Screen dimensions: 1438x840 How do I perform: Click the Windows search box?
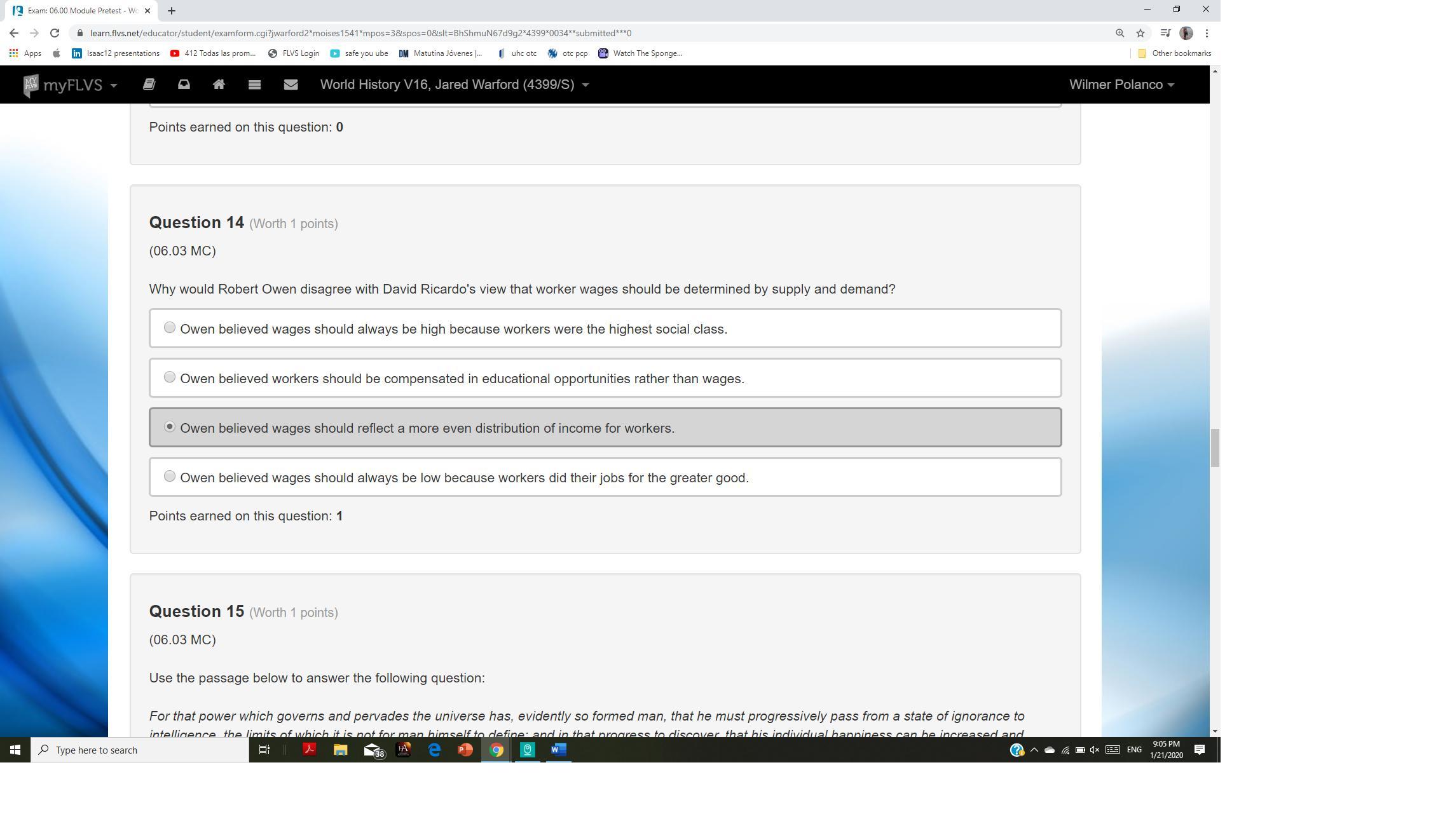click(140, 750)
